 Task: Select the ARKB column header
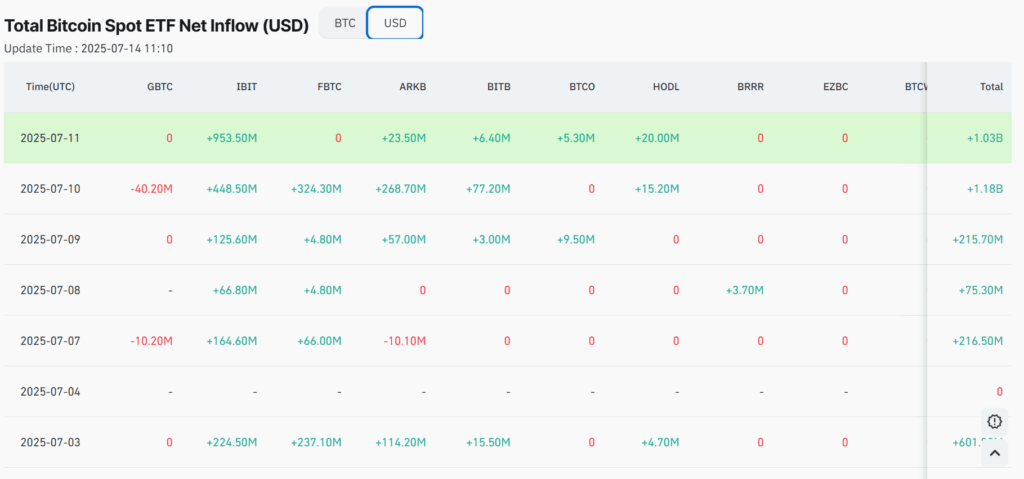coord(413,87)
